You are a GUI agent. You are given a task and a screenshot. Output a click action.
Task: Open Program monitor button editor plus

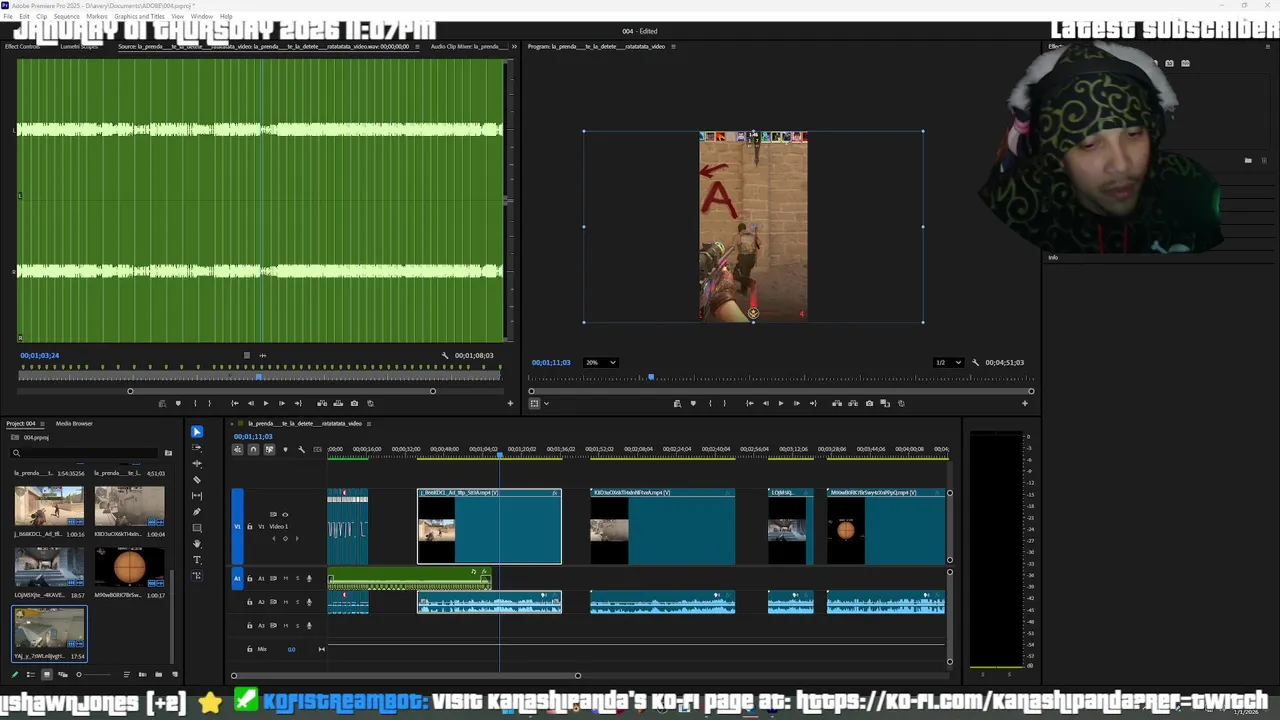(x=1024, y=403)
